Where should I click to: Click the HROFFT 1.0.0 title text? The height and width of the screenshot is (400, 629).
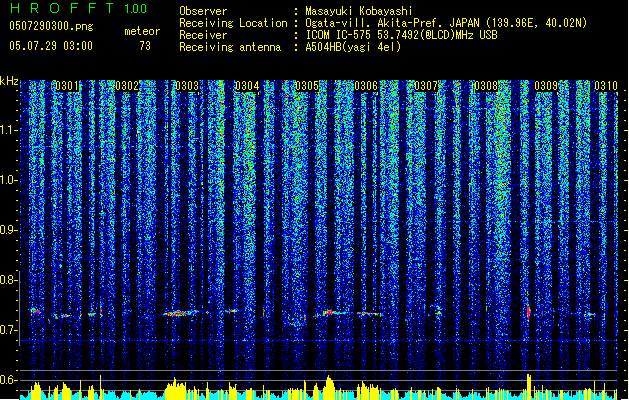[79, 8]
